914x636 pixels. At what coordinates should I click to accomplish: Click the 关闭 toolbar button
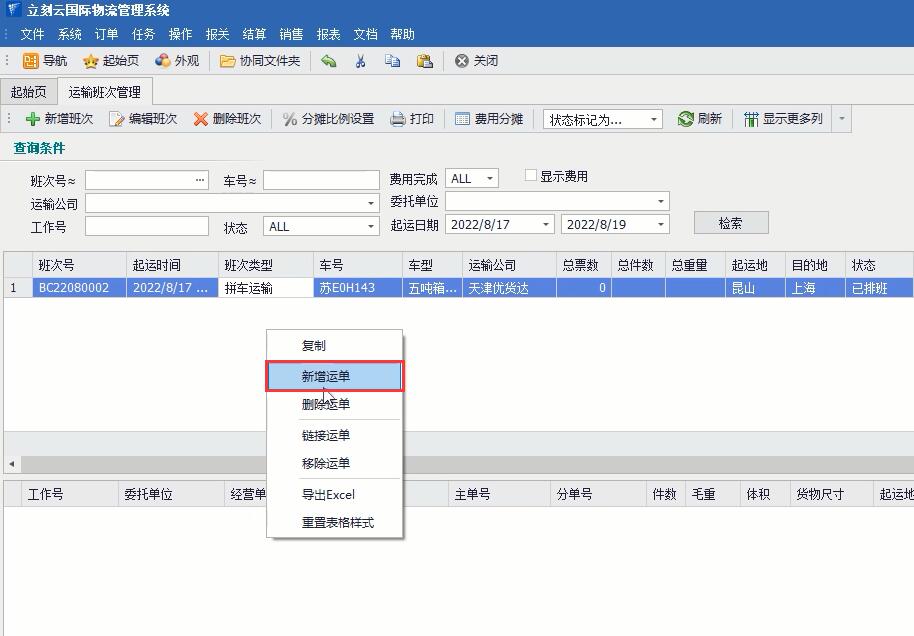click(x=477, y=61)
